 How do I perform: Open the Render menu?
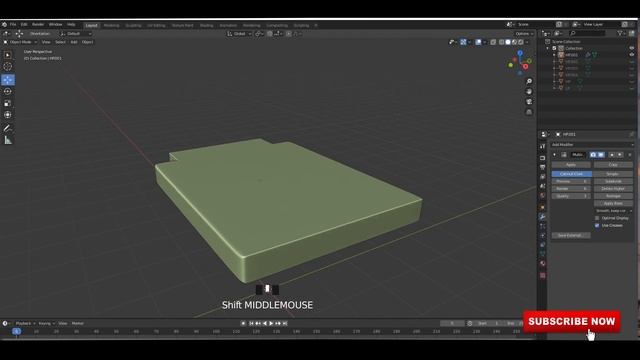[38, 24]
